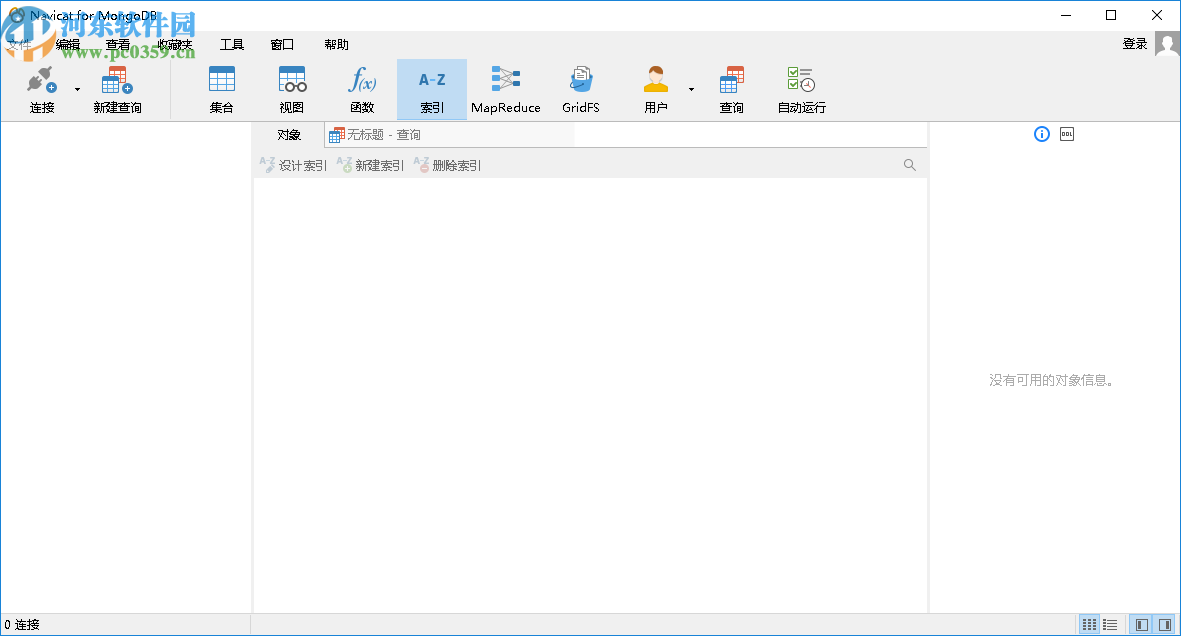Click the '没有可用的对象信息。' message text

tap(1051, 381)
